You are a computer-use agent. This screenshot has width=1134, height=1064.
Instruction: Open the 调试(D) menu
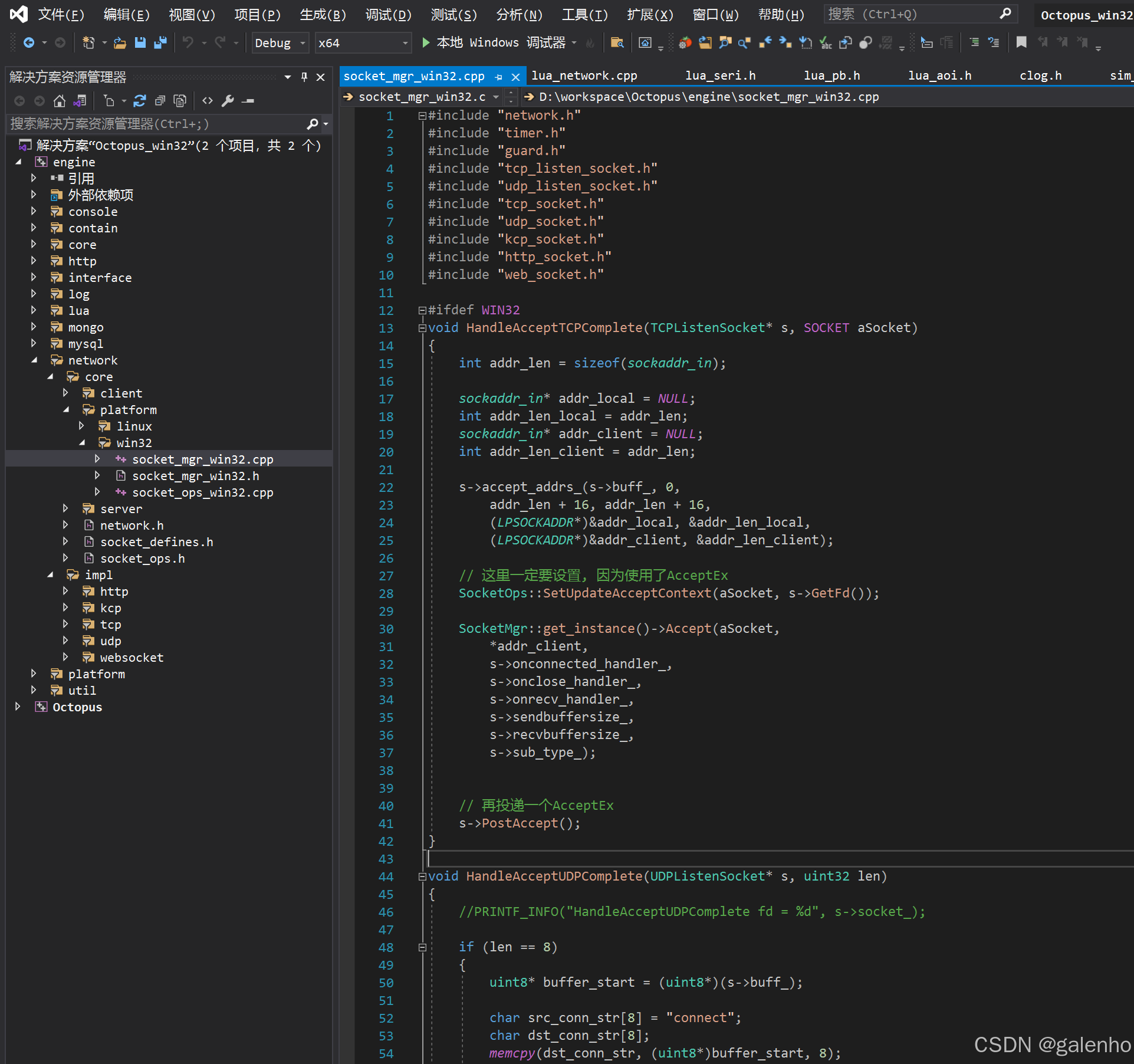coord(387,15)
